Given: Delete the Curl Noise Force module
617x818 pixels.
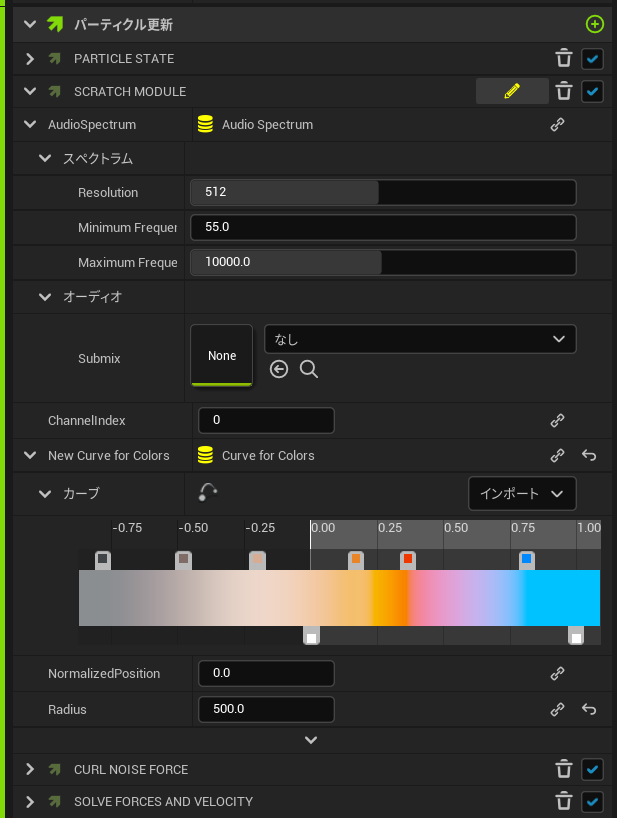Looking at the screenshot, I should click(564, 769).
